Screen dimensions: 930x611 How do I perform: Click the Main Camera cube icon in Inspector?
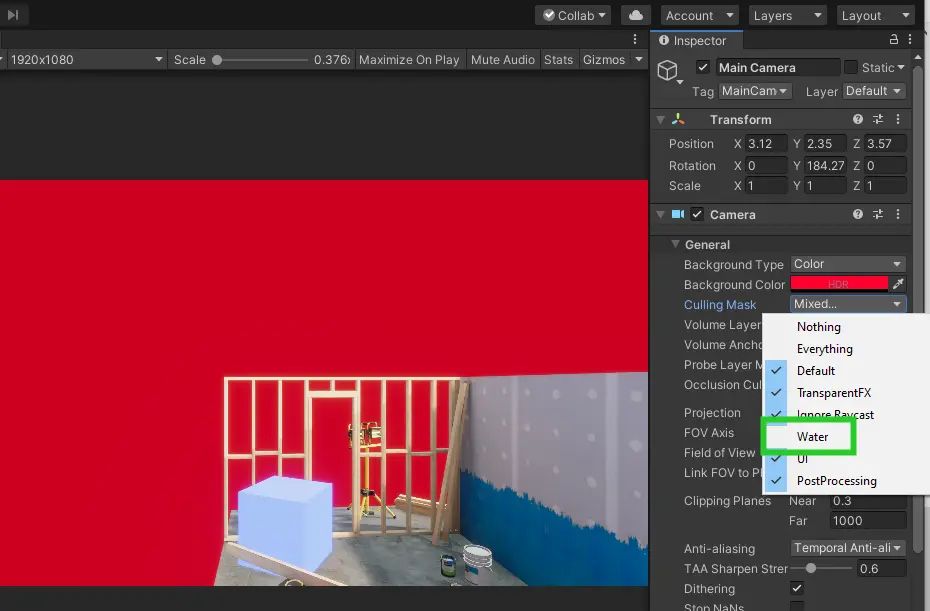(x=668, y=67)
